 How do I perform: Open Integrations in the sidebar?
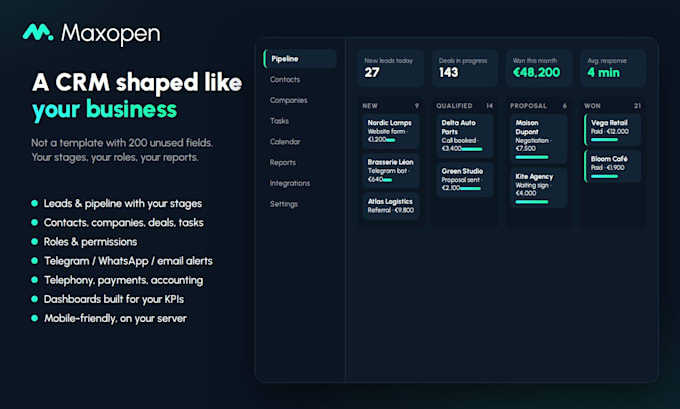pos(290,183)
